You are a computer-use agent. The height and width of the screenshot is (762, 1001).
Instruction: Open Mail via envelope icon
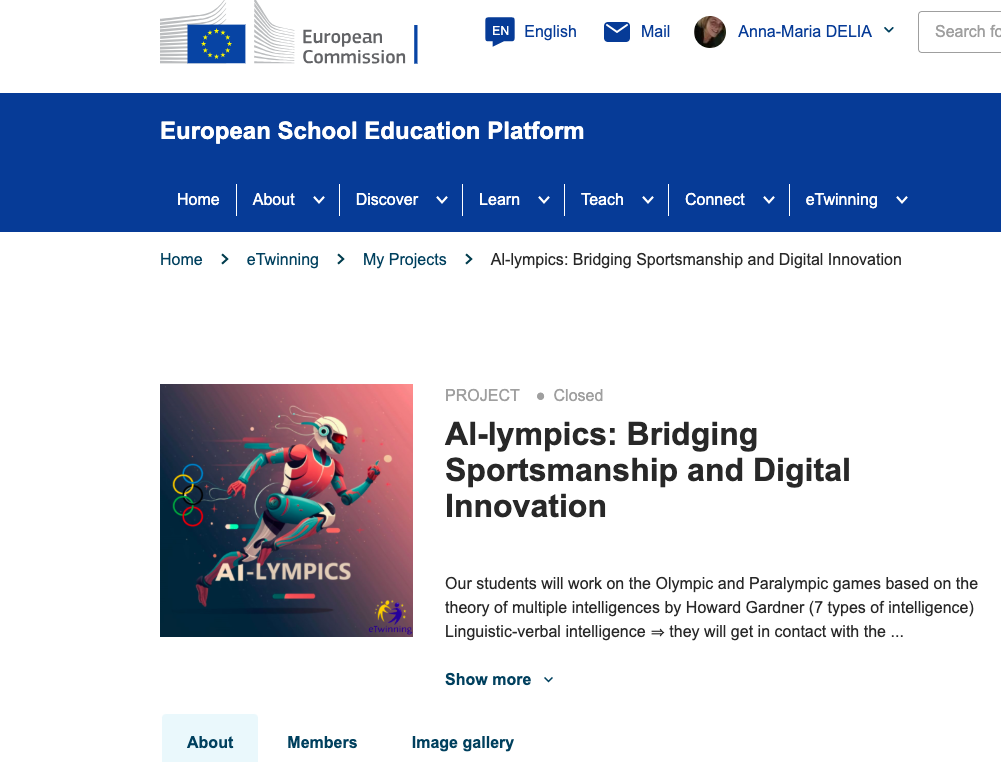click(617, 32)
